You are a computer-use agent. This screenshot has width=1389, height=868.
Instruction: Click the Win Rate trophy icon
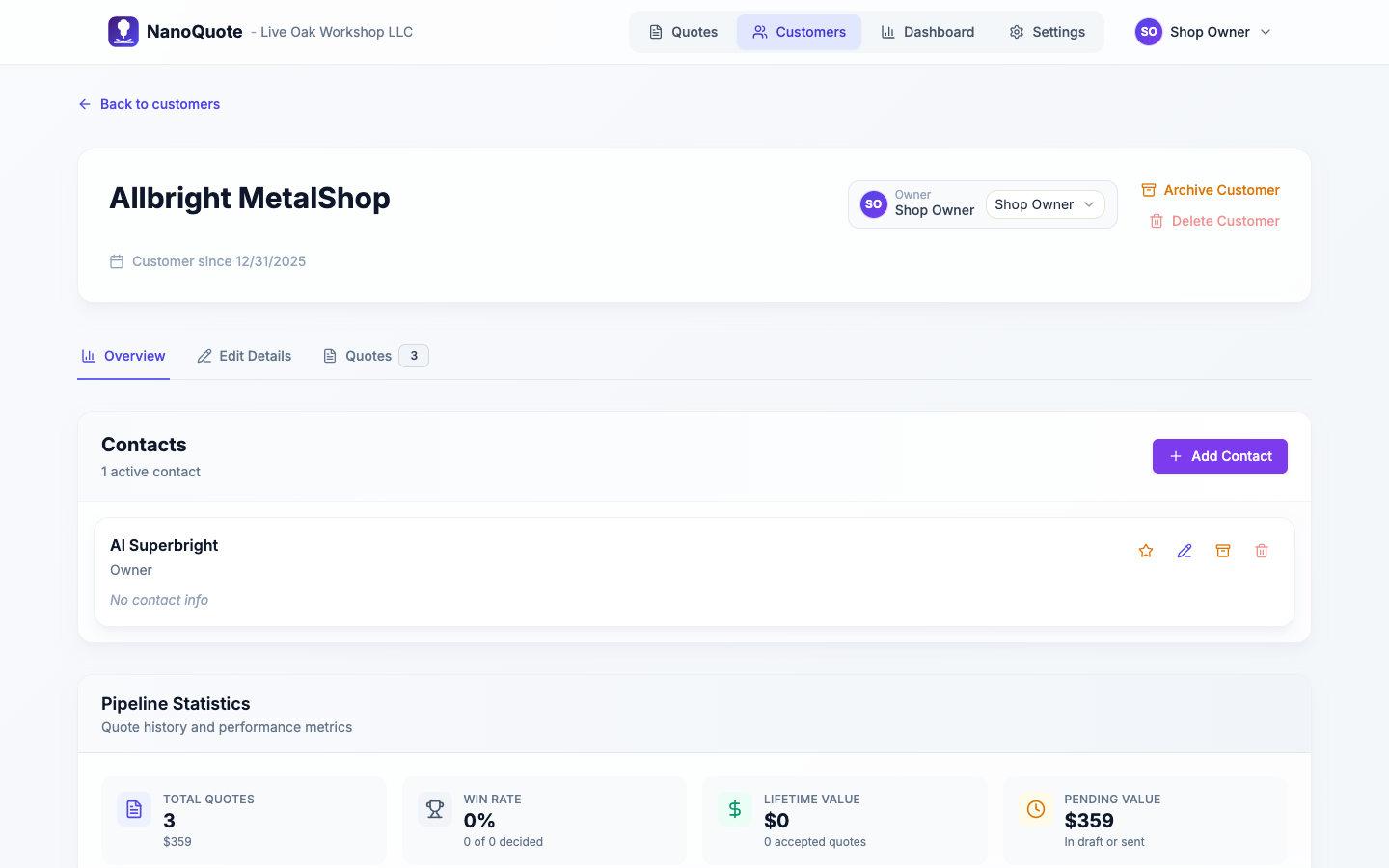pyautogui.click(x=435, y=809)
